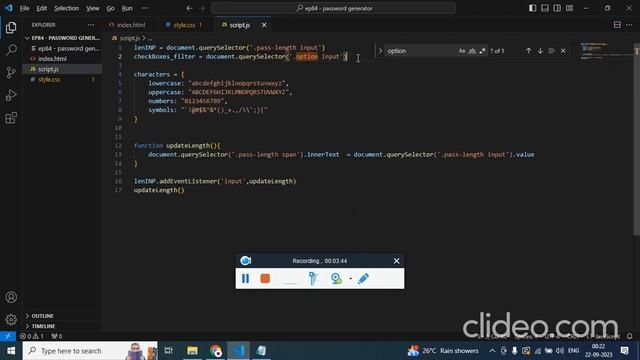This screenshot has height=360, width=640.
Task: Open the View menu
Action: coord(93,8)
